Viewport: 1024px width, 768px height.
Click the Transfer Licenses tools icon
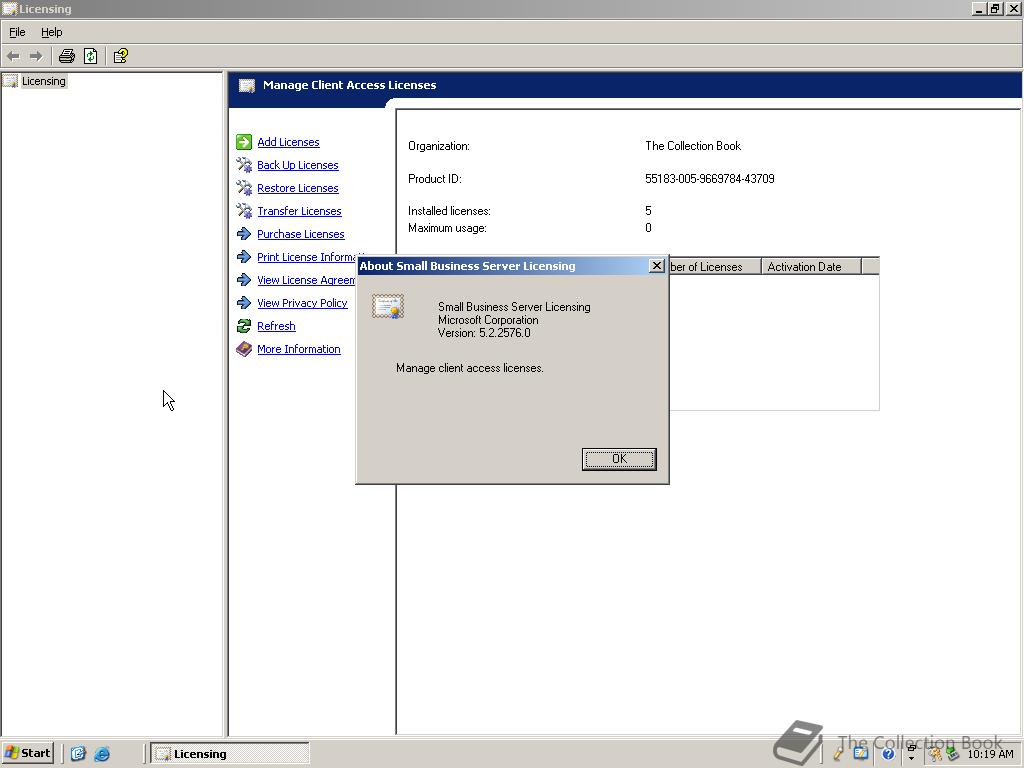(x=244, y=211)
